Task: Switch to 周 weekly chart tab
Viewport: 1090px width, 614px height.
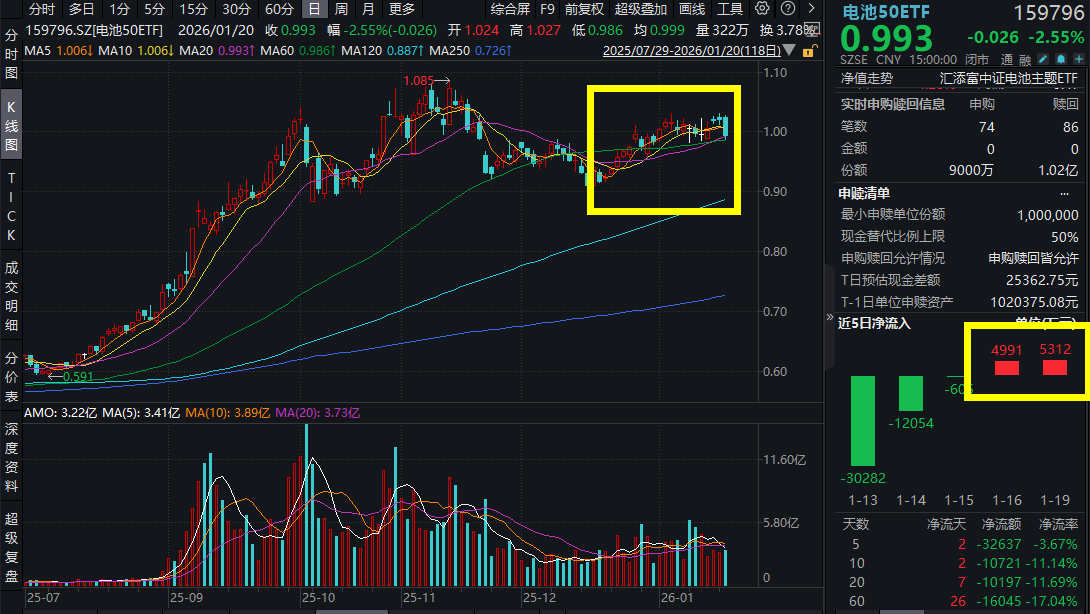Action: (341, 9)
